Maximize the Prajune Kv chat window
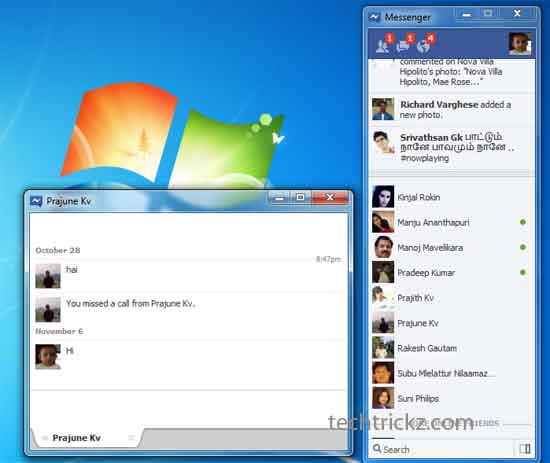The height and width of the screenshot is (463, 550). tap(300, 198)
